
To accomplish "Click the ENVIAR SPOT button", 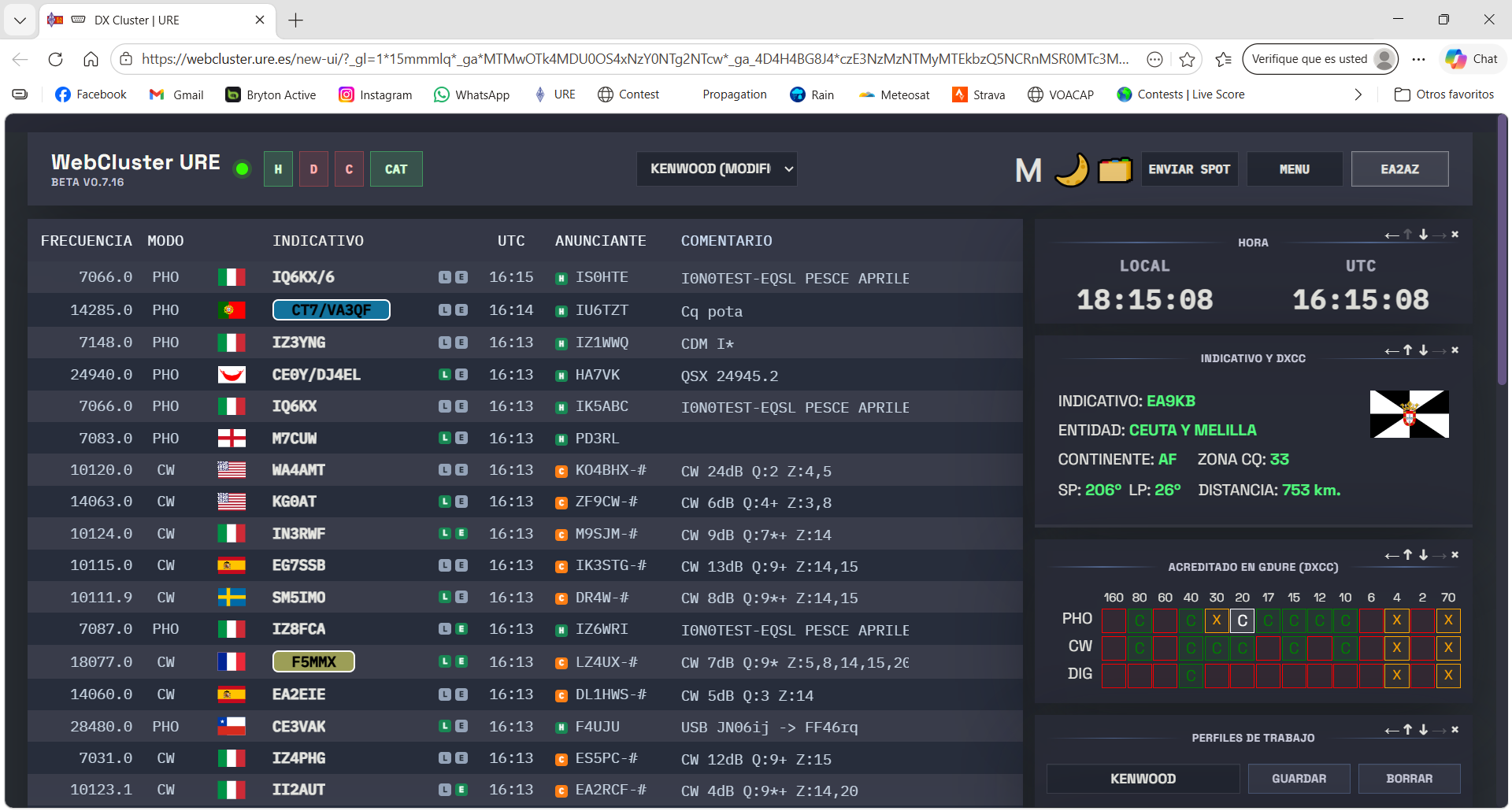I will tap(1189, 169).
